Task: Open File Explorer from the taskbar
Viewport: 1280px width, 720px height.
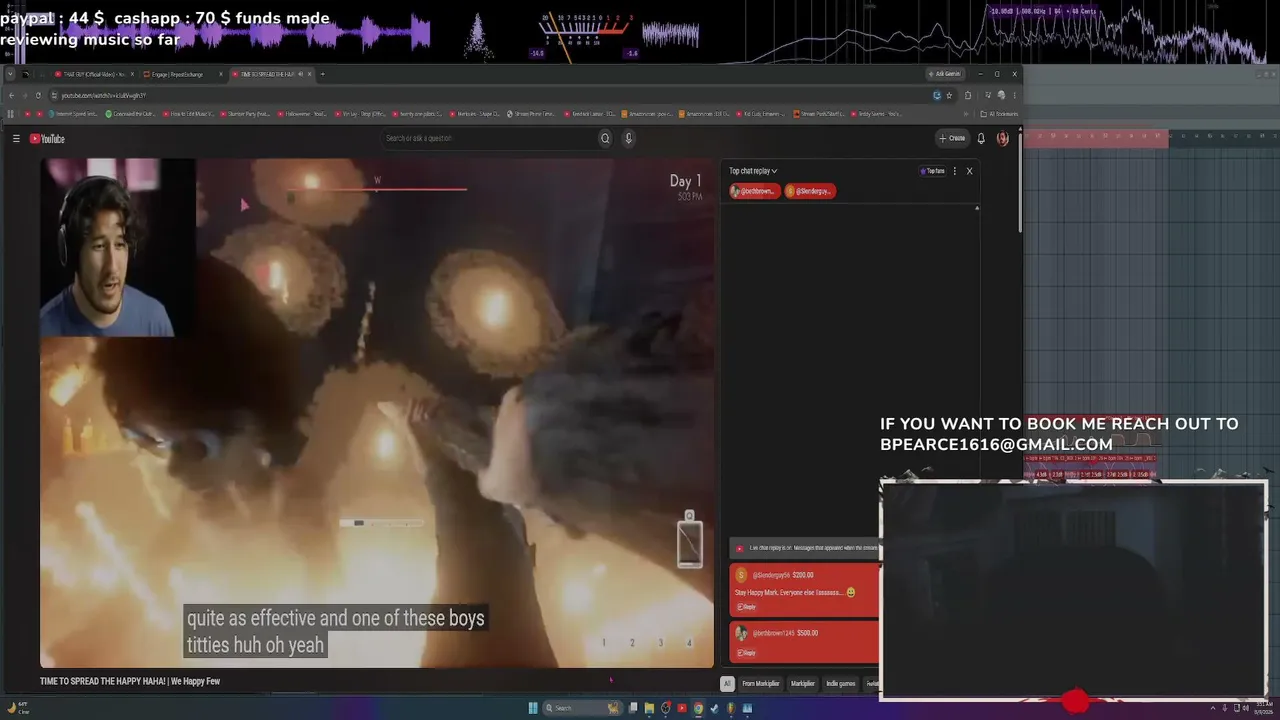Action: (x=649, y=708)
